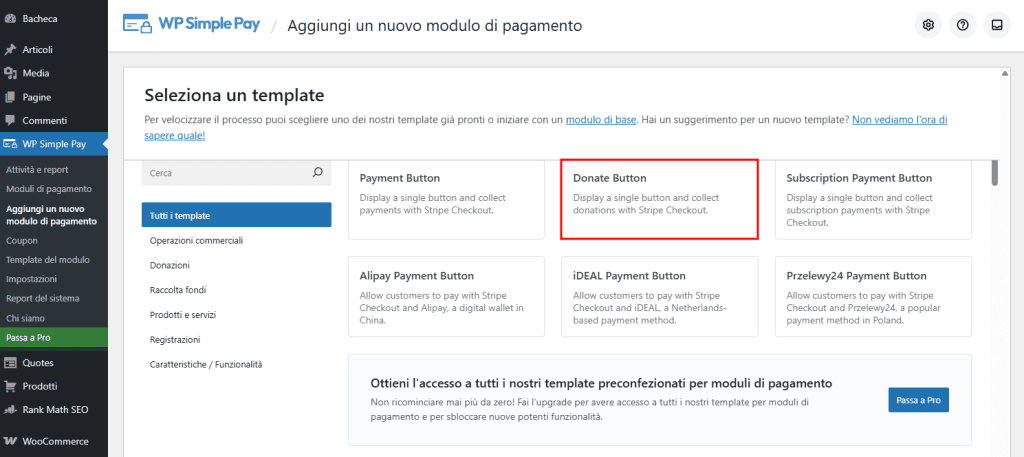
Task: Open settings via the gear icon
Action: point(928,25)
